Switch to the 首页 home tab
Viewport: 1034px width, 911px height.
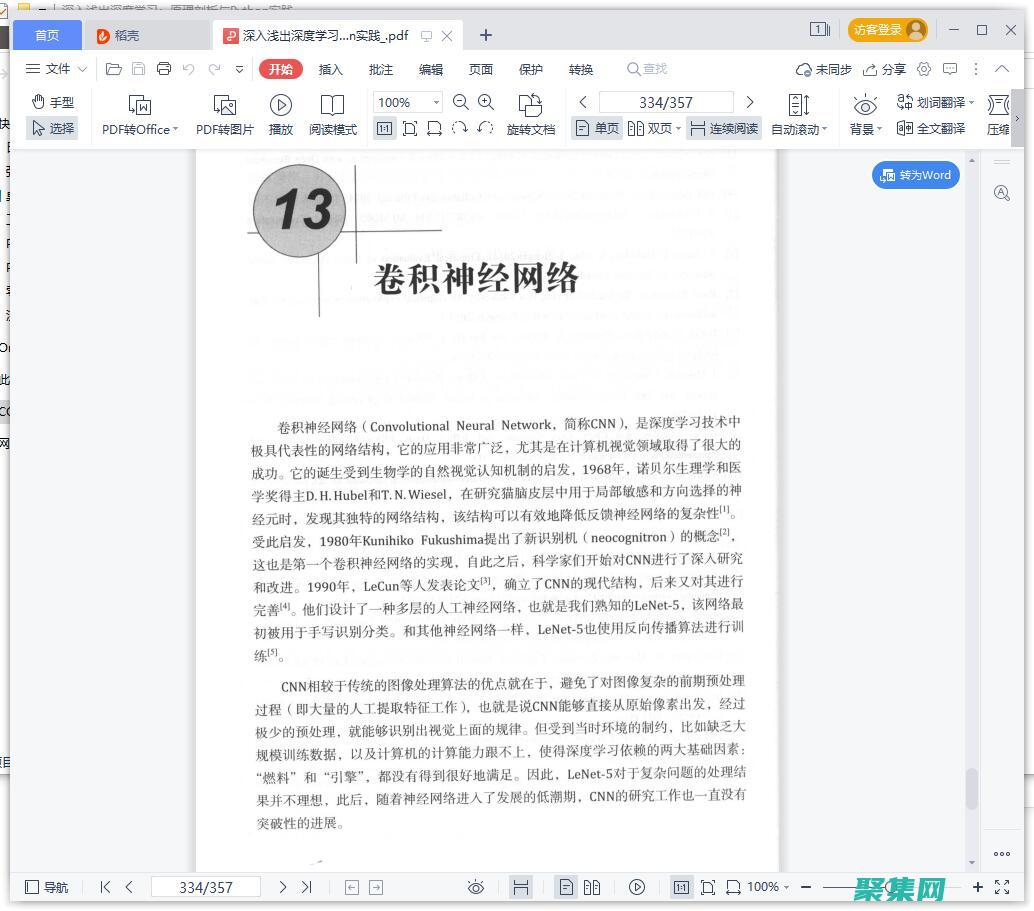pos(46,34)
